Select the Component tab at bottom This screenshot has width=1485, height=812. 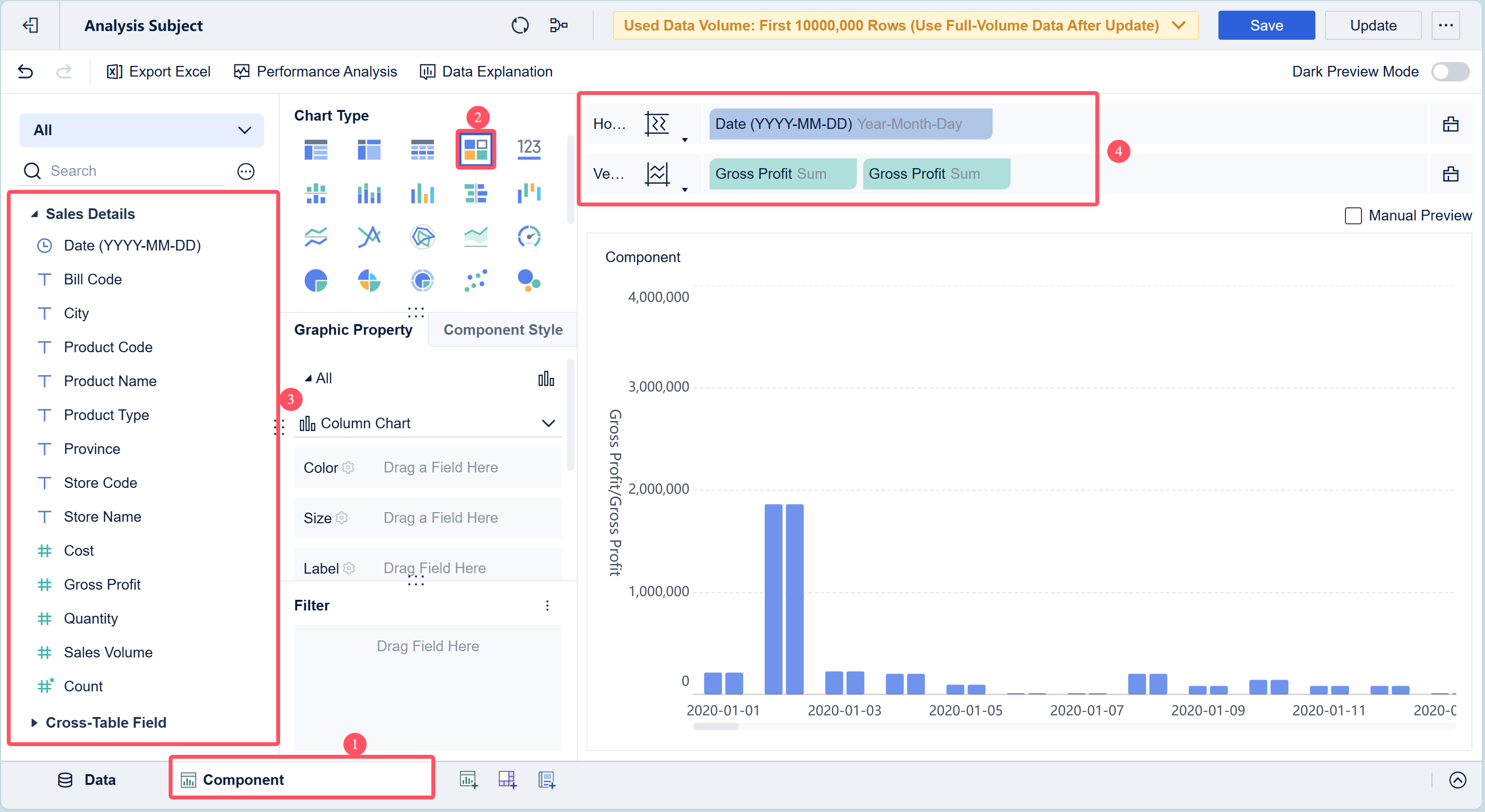coord(301,780)
